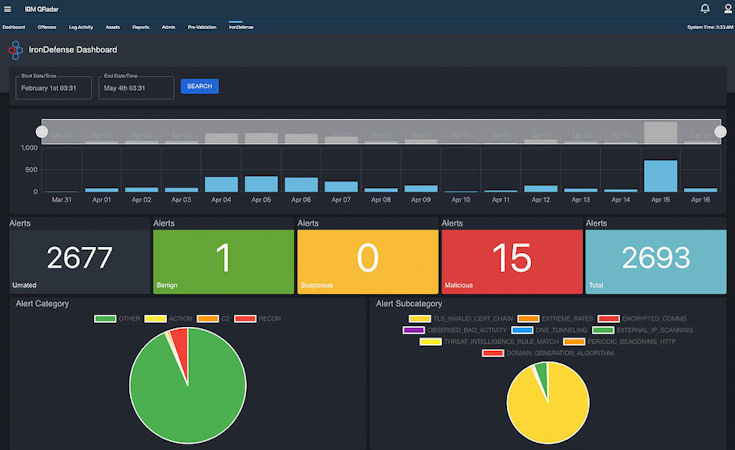
Task: Toggle TLS_INVALID_CERT_CHAIN legend item
Action: point(461,319)
